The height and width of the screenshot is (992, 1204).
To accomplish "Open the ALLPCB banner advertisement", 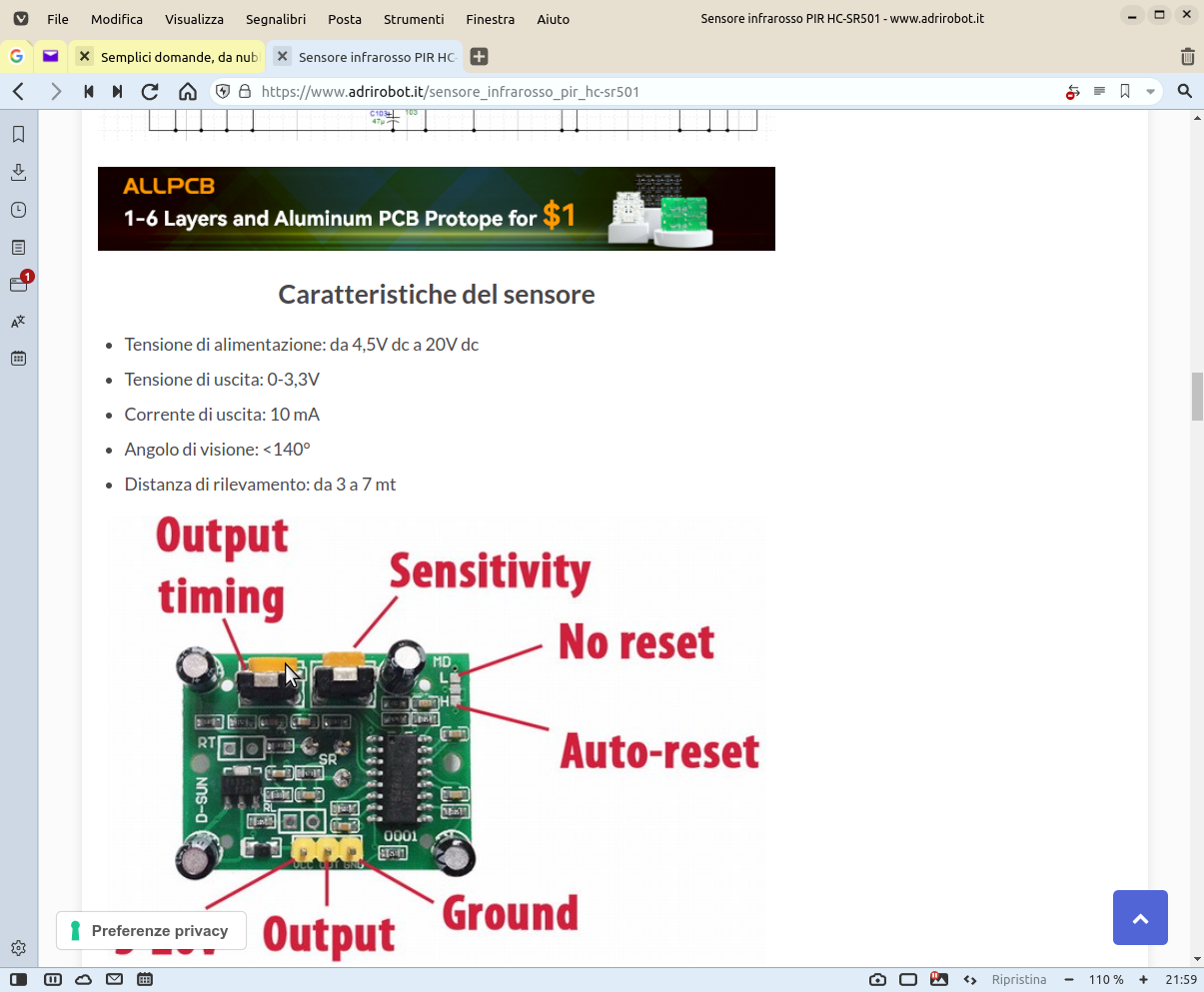I will pos(437,209).
